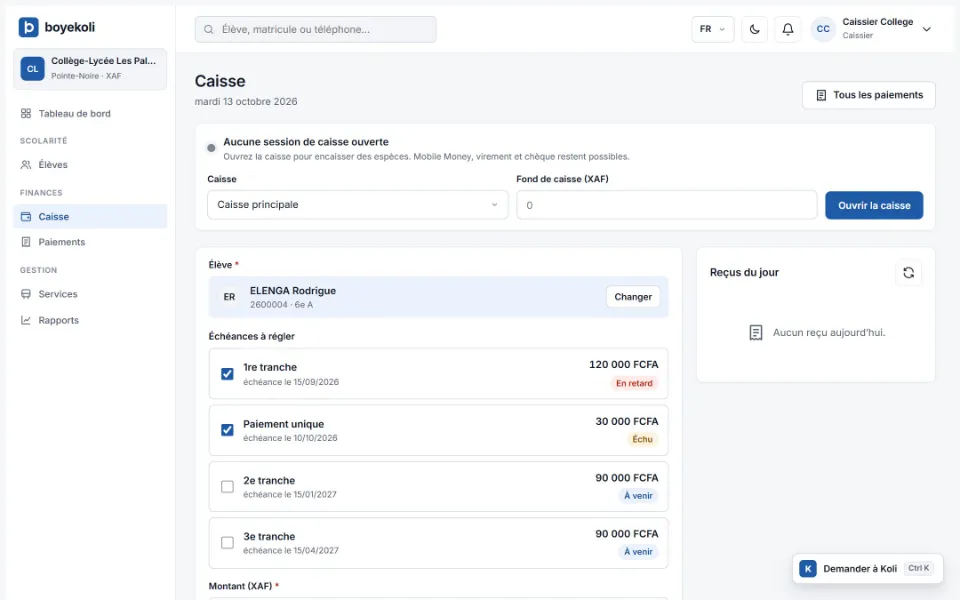Click the En retard status badge

point(634,383)
